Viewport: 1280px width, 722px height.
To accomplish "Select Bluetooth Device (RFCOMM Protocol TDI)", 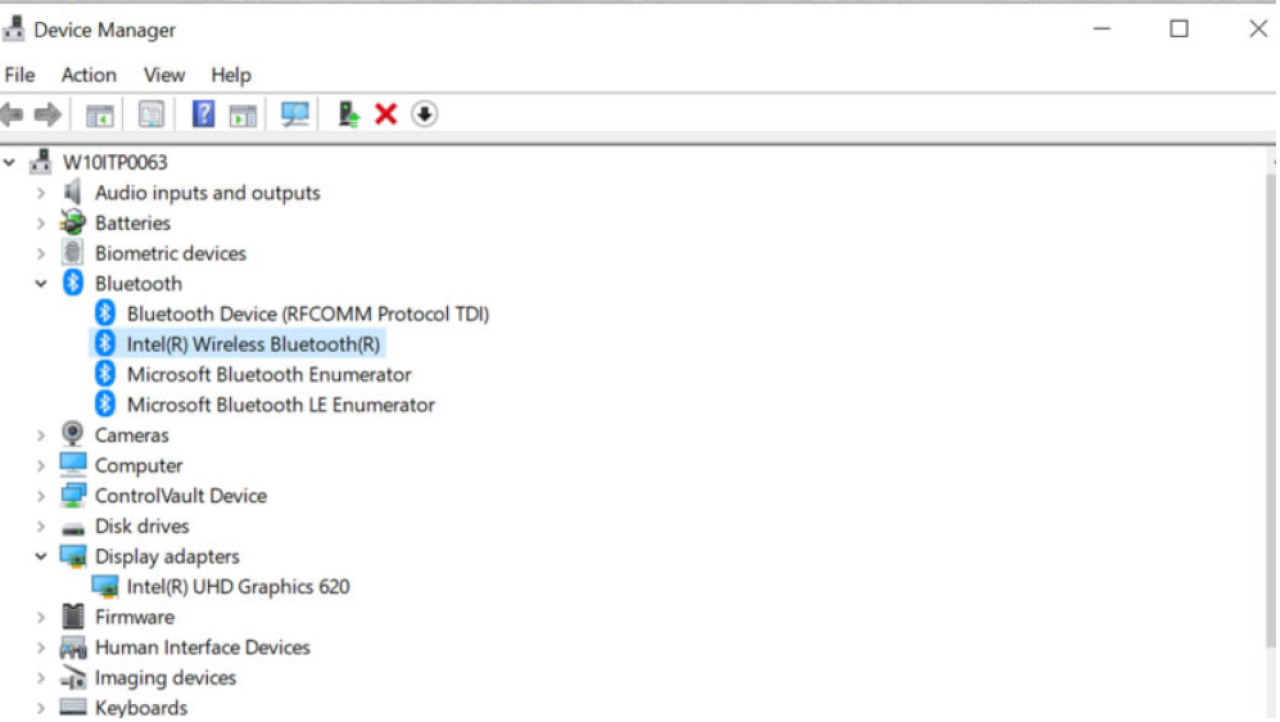I will (x=307, y=314).
